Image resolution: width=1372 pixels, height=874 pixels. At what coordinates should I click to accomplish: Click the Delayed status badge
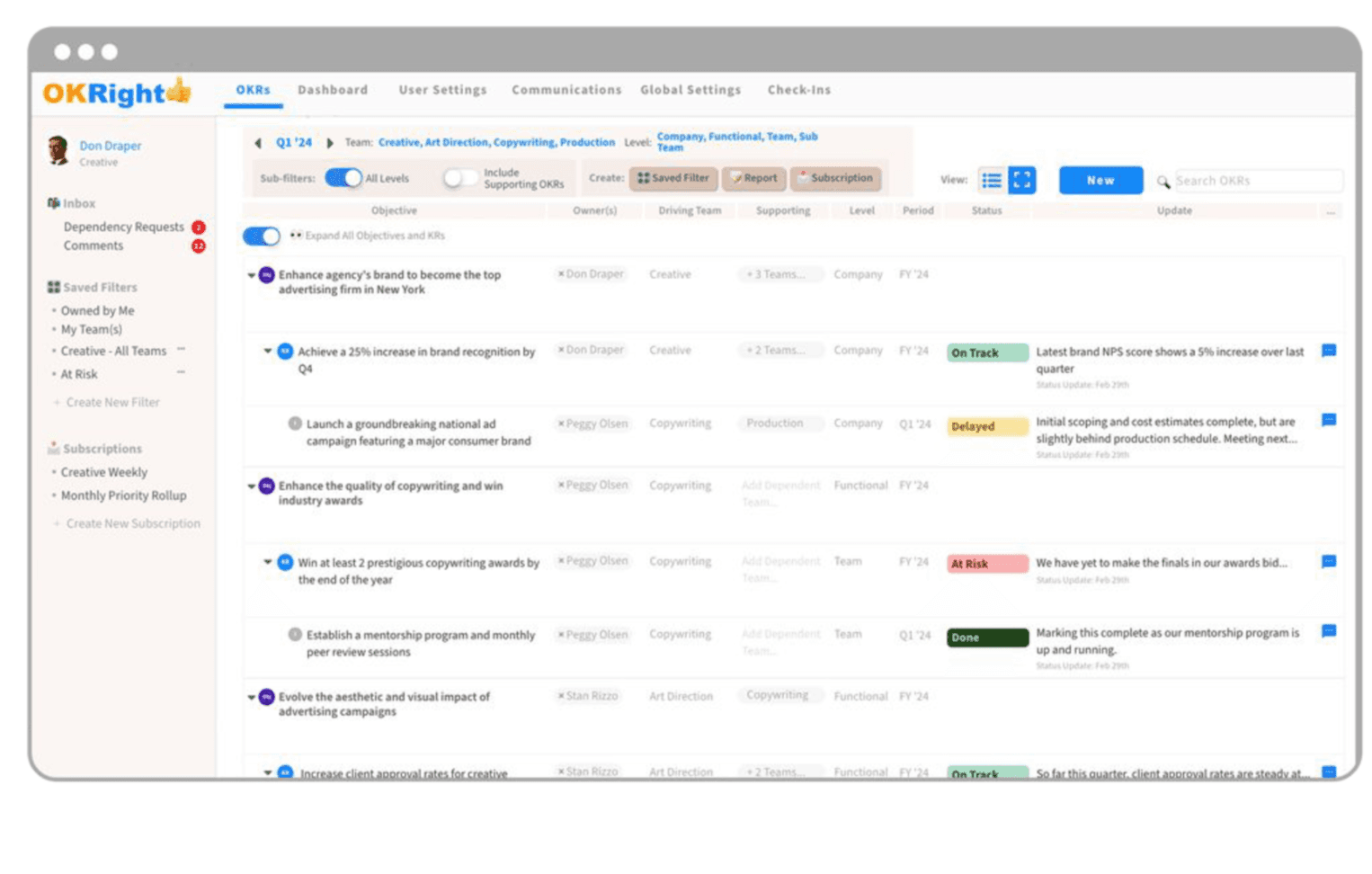[987, 426]
